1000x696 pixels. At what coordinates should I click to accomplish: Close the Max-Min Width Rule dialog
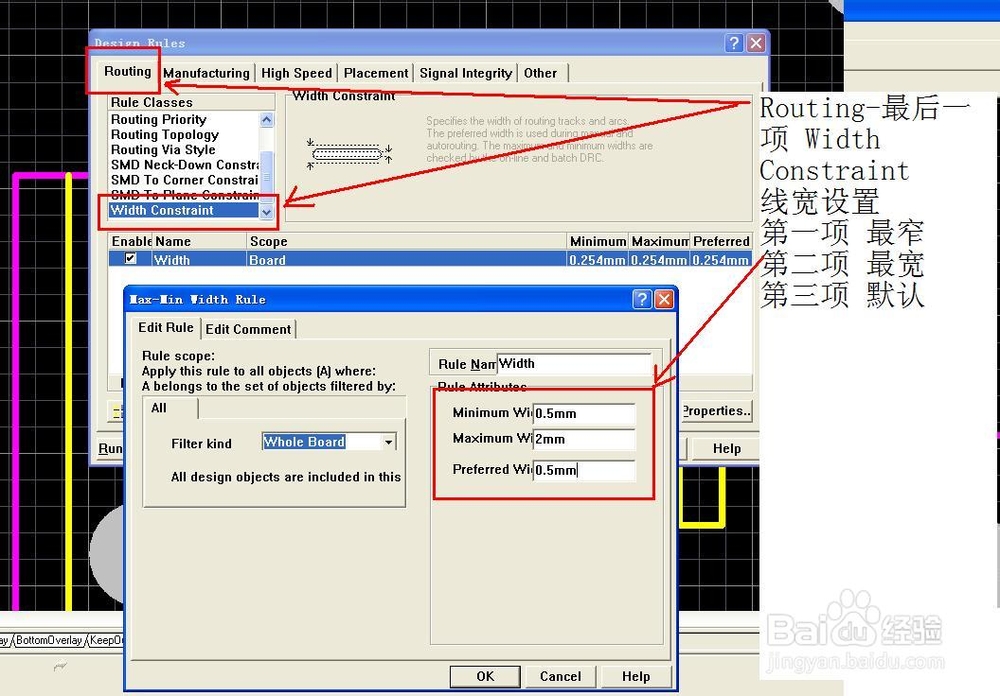pos(664,299)
